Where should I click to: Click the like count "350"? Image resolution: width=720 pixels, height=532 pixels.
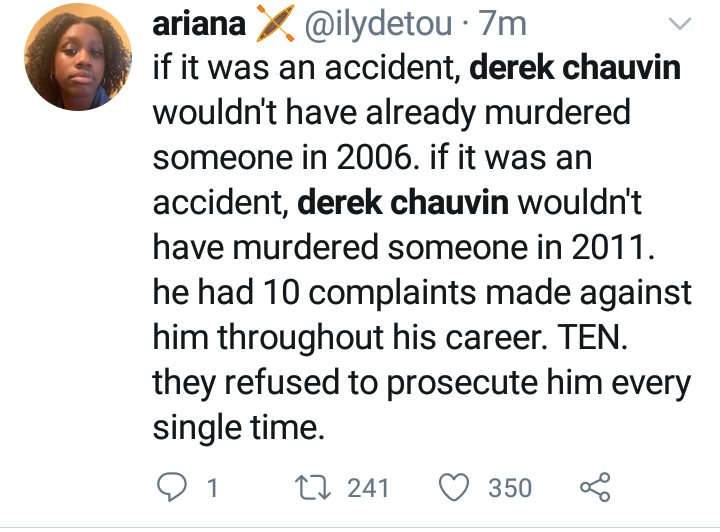point(510,488)
